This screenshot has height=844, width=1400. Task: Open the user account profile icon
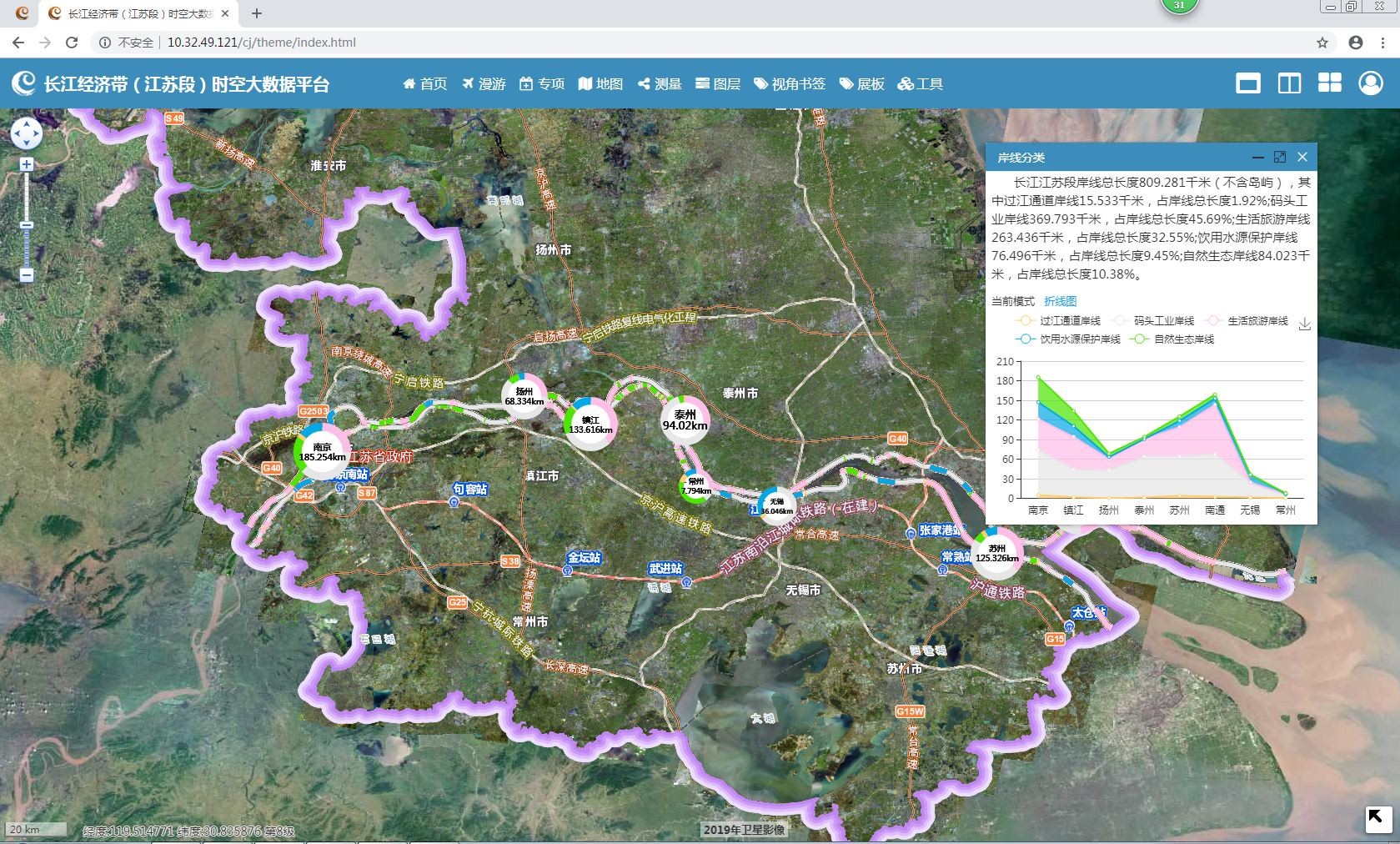click(1370, 83)
